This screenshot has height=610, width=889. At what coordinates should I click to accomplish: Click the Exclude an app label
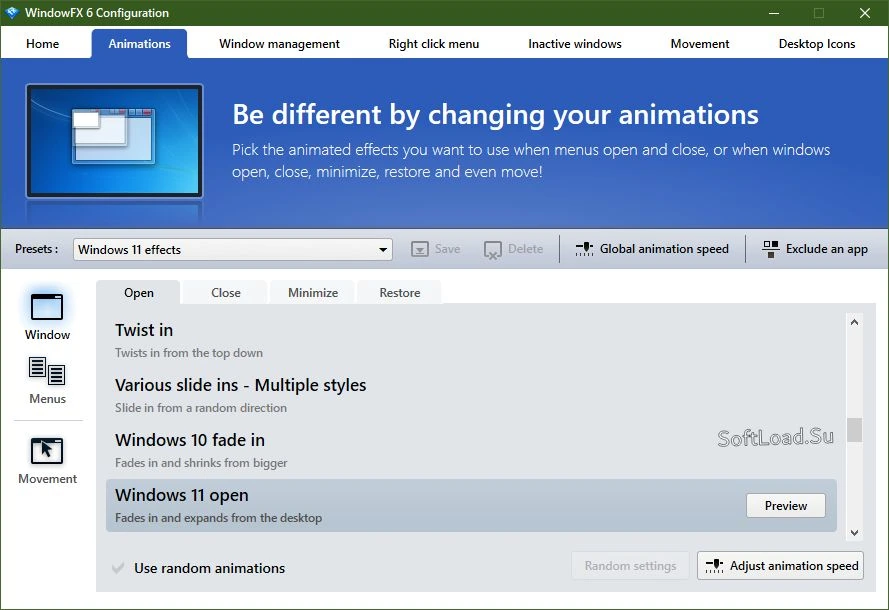(x=827, y=249)
